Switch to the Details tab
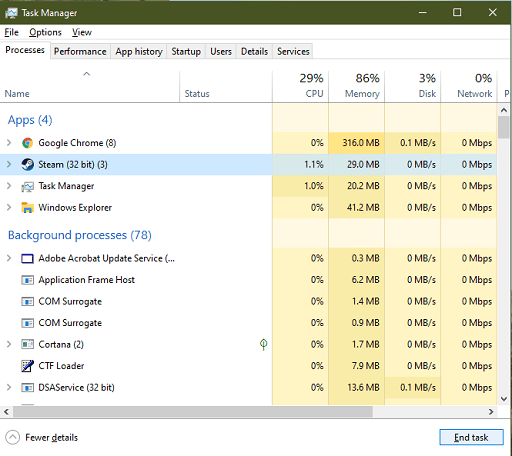 pos(254,52)
